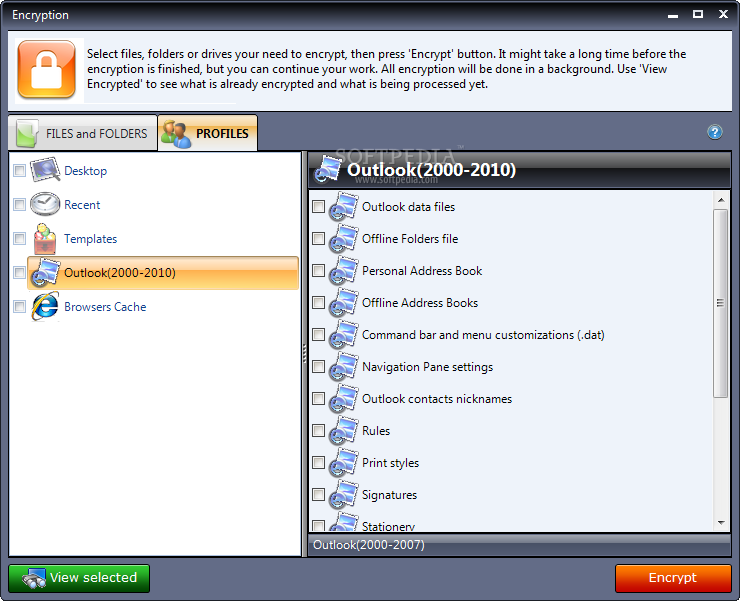Click the orange padlock encryption icon
The image size is (740, 601).
pos(47,69)
